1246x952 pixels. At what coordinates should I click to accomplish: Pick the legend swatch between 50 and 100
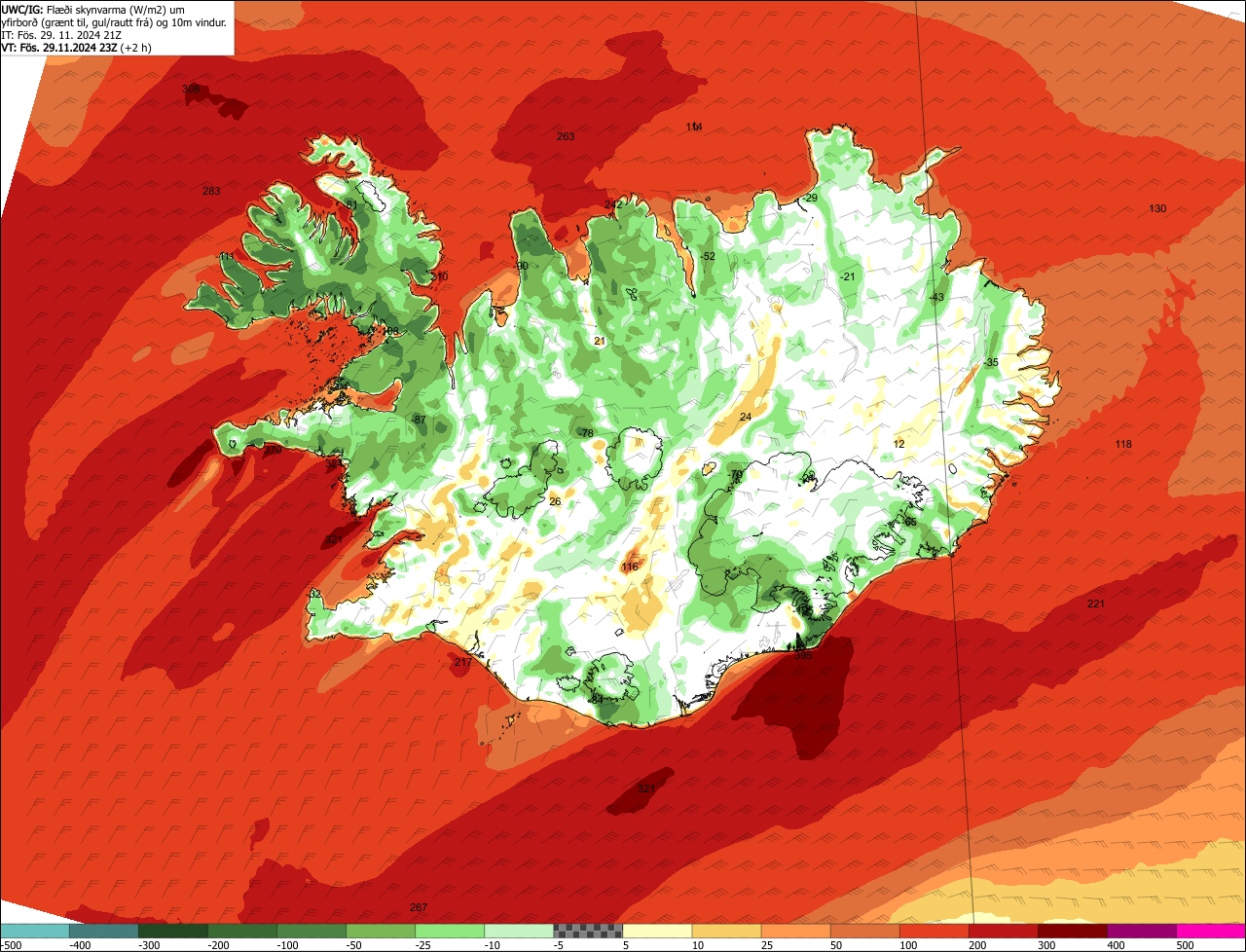click(x=864, y=930)
